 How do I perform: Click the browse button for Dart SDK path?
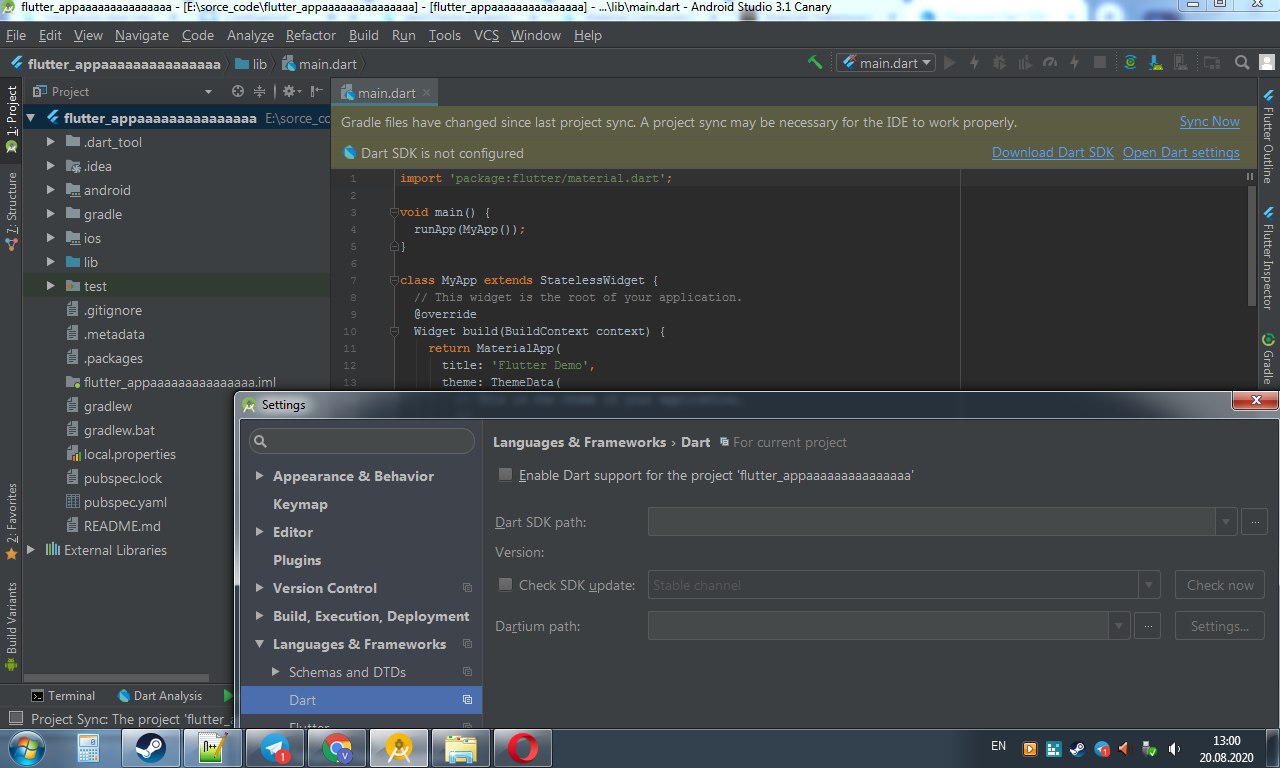(1255, 521)
